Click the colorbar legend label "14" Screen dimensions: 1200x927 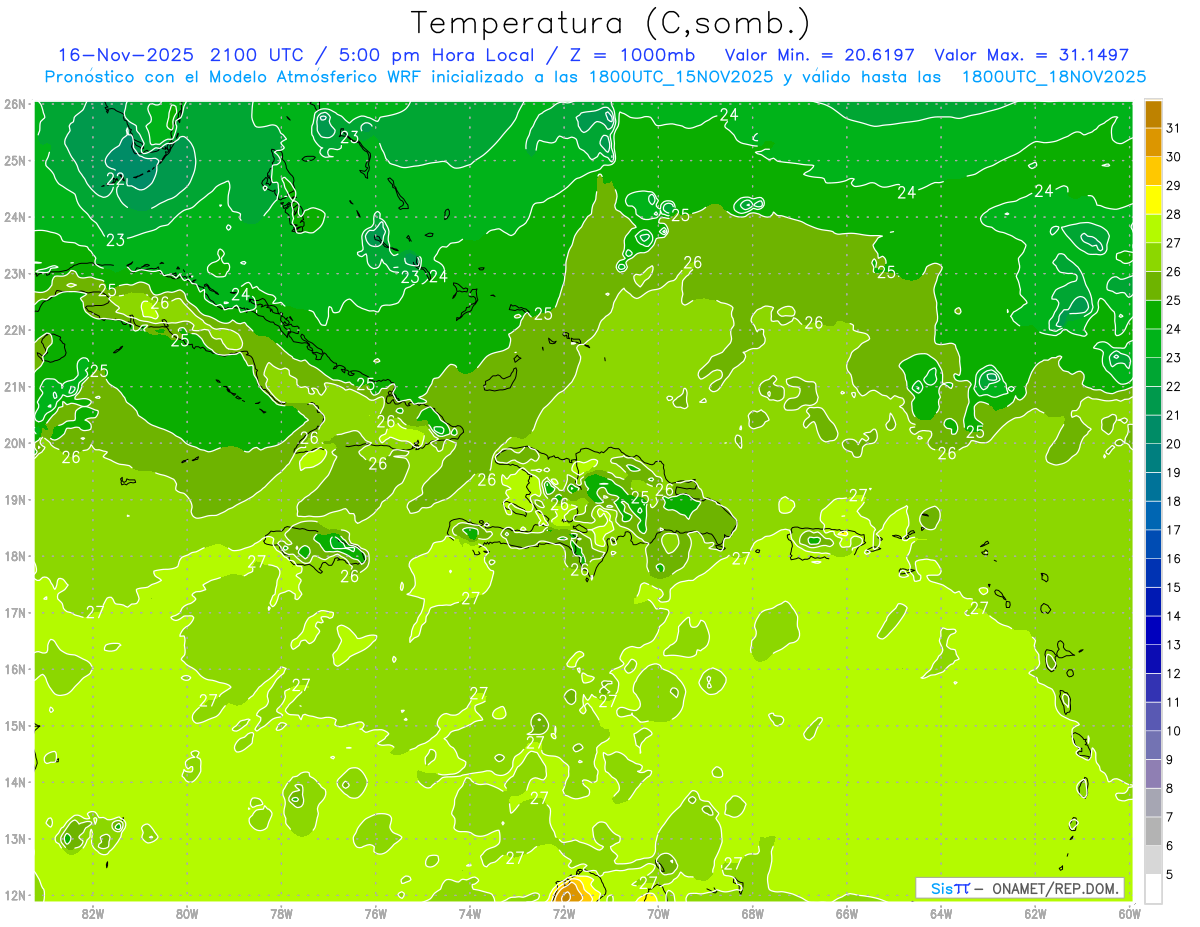1174,616
